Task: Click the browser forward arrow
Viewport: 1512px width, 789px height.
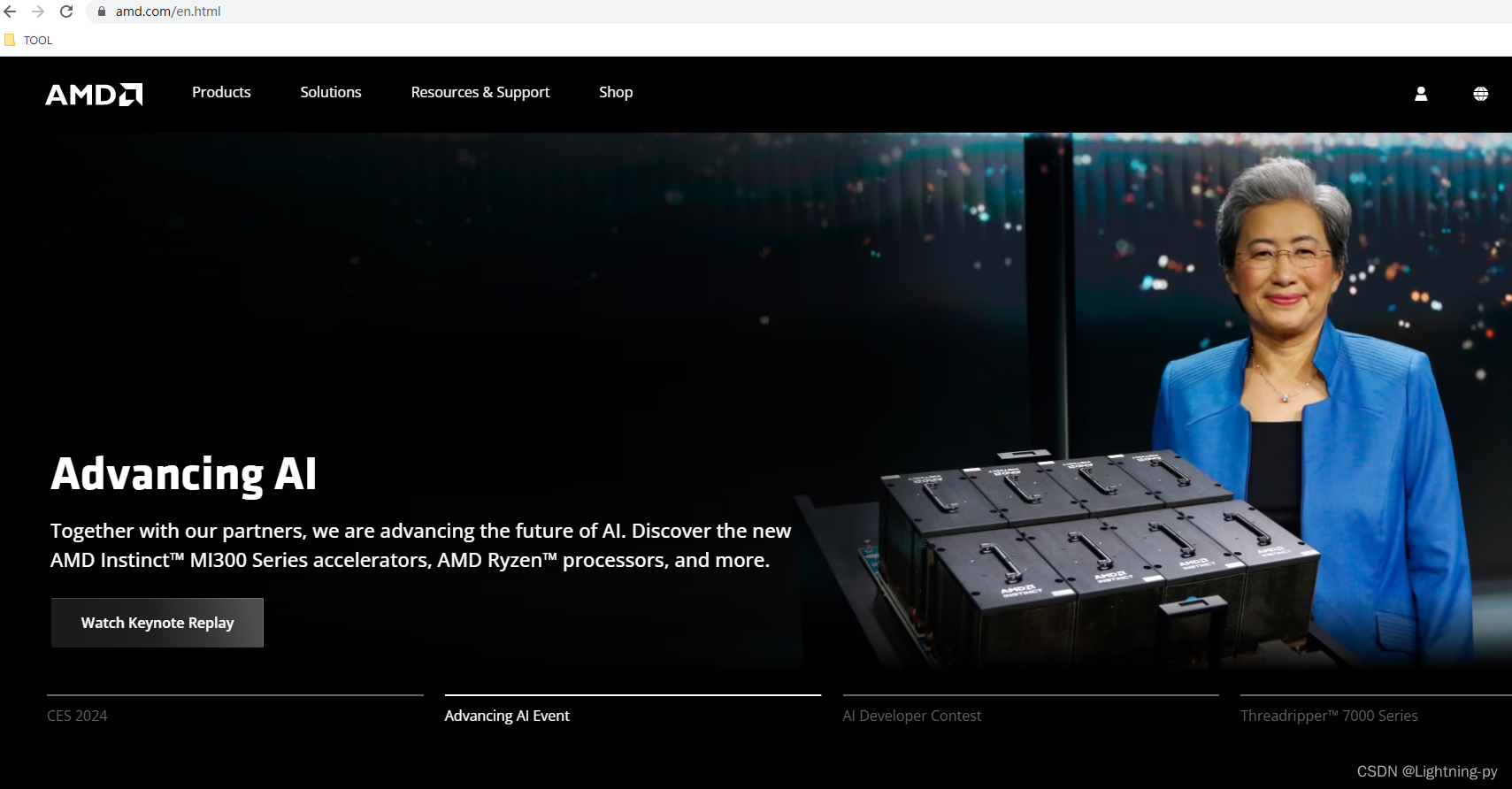Action: point(38,11)
